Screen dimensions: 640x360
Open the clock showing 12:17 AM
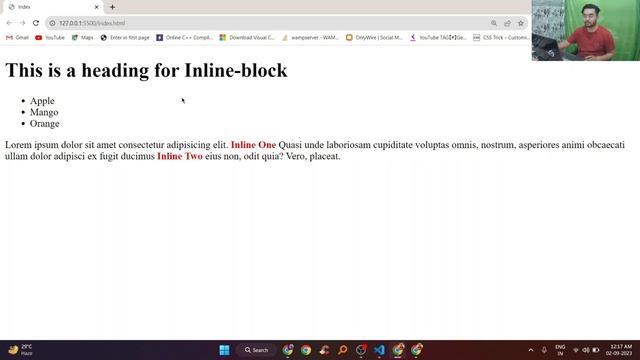[619, 350]
